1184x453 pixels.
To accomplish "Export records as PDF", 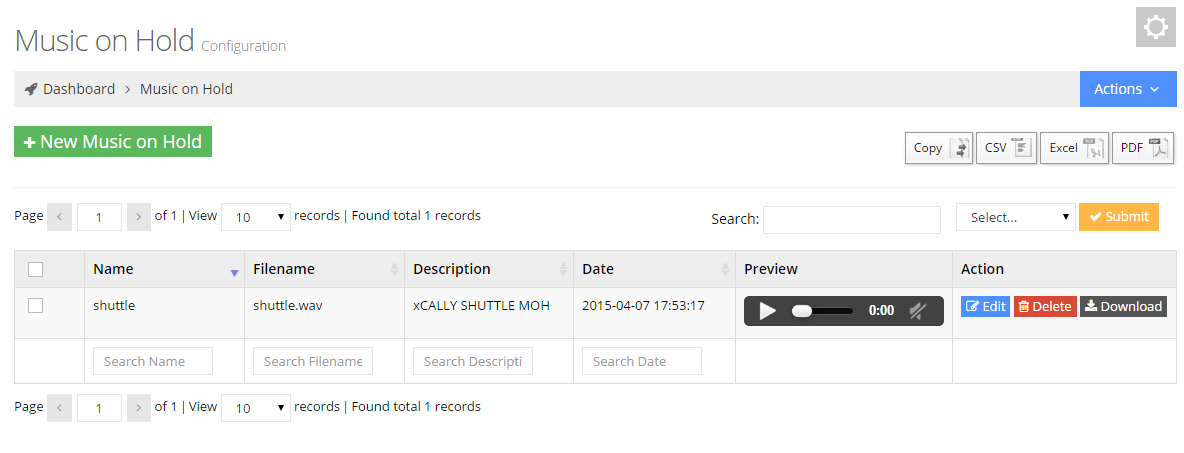I will point(1142,148).
